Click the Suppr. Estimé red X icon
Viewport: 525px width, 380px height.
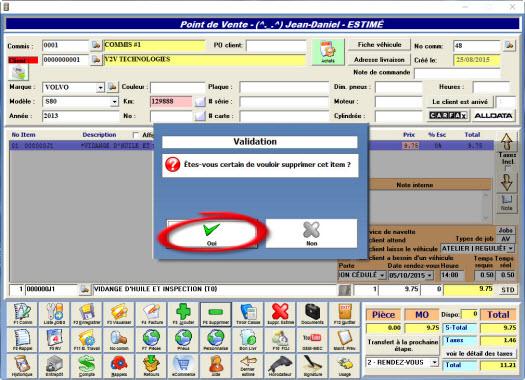(x=280, y=314)
